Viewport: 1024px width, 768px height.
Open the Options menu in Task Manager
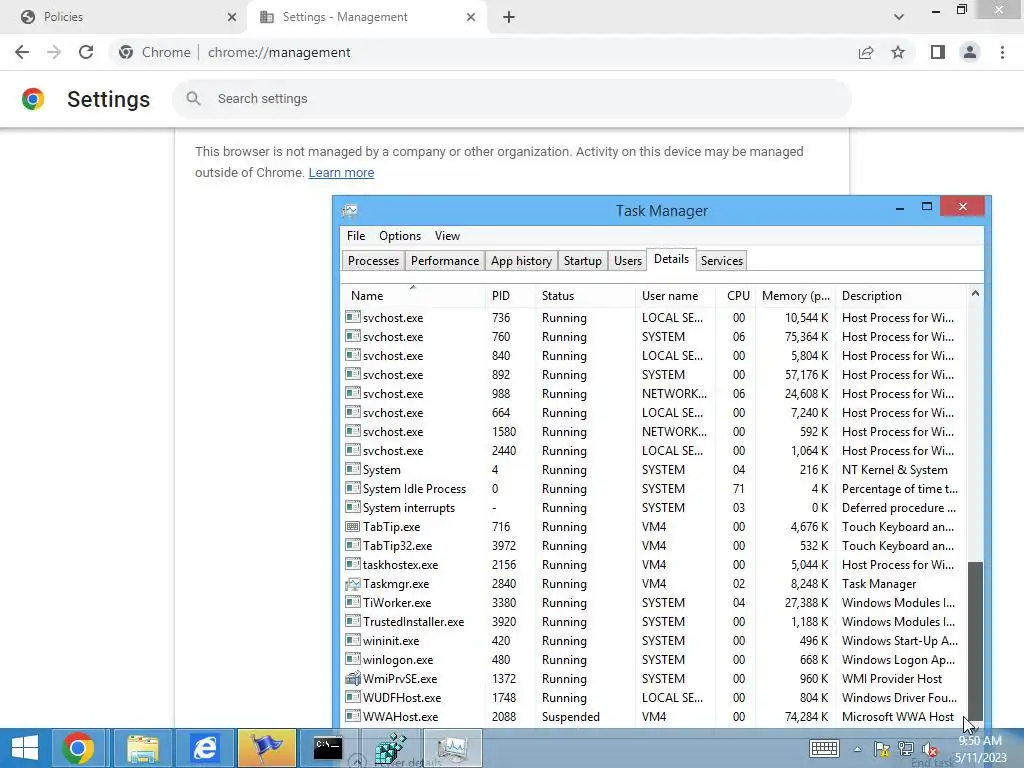point(400,236)
